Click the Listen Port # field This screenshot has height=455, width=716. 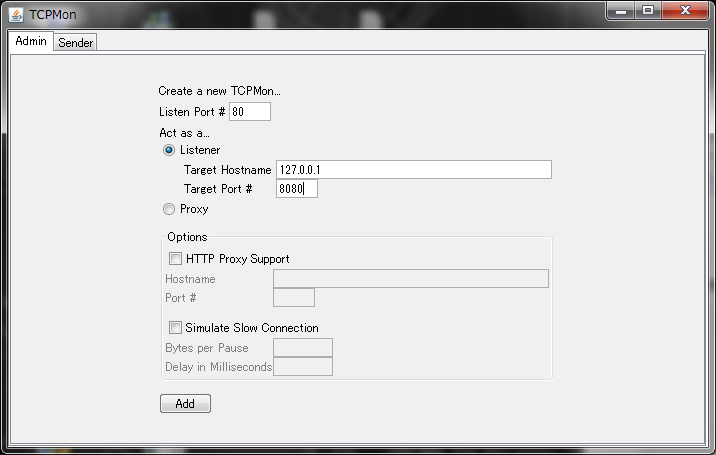pyautogui.click(x=250, y=112)
